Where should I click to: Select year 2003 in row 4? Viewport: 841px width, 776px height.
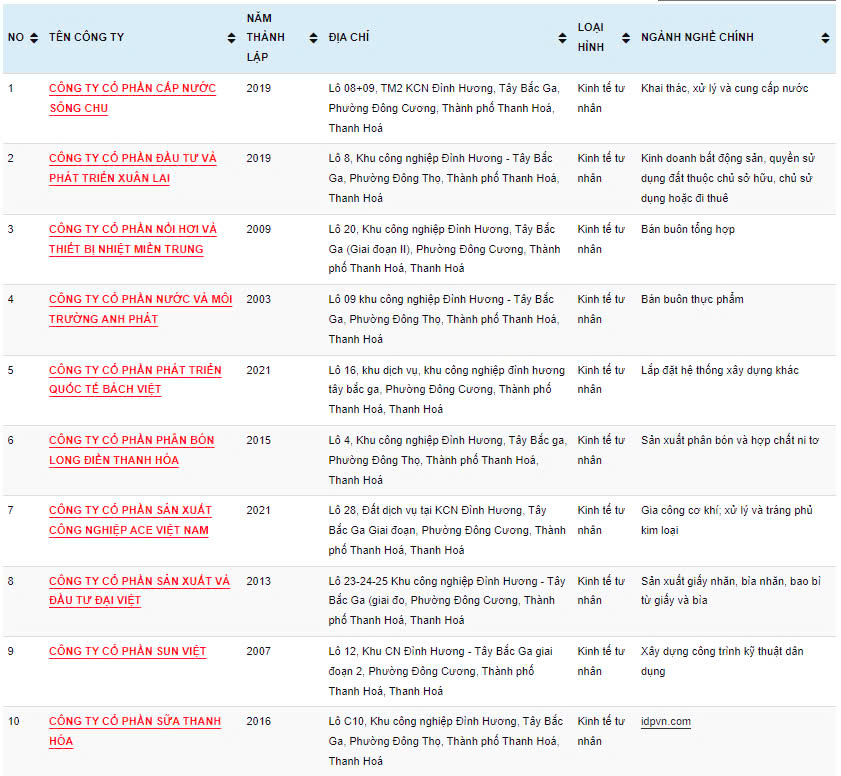click(259, 299)
